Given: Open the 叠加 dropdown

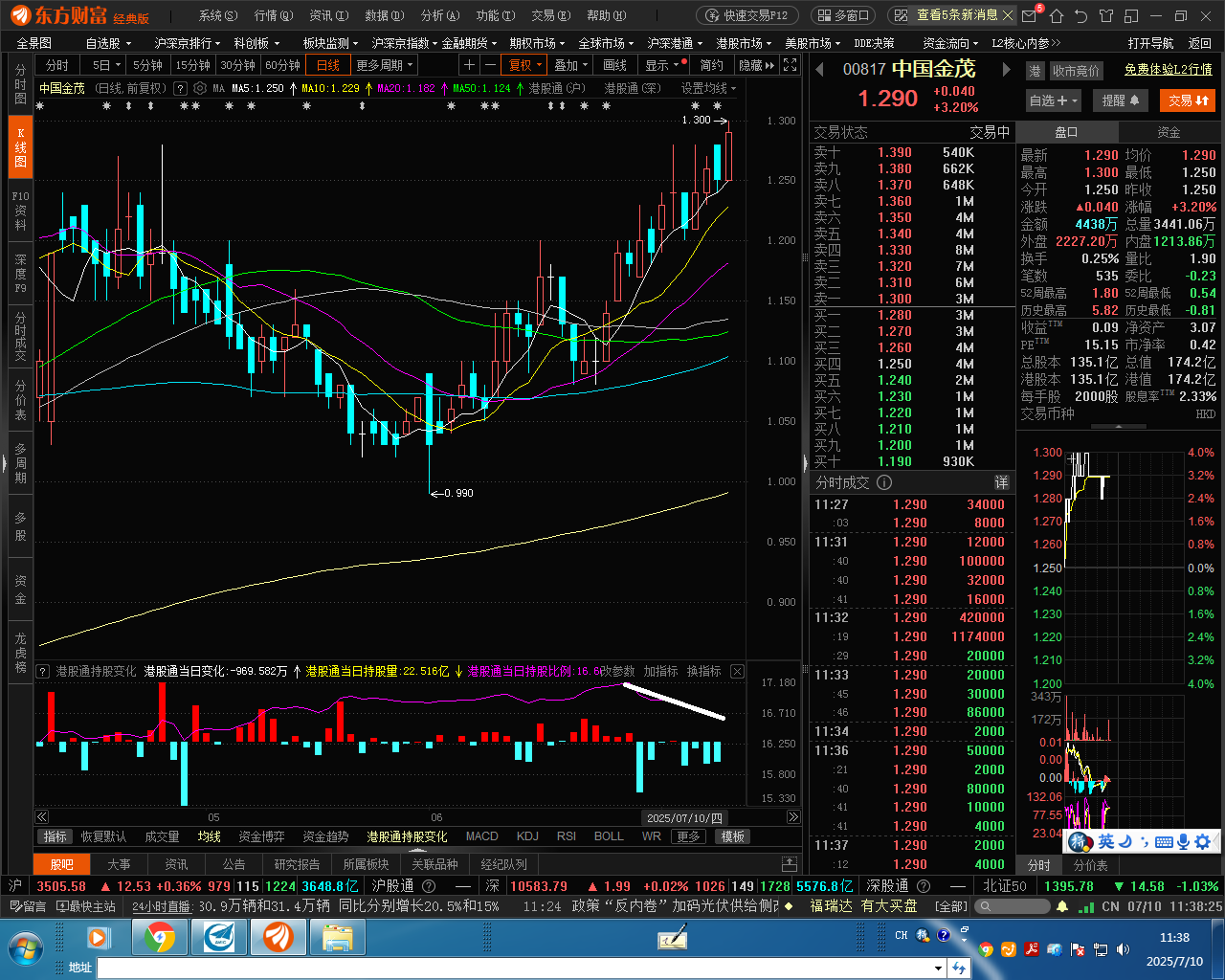Looking at the screenshot, I should pos(571,65).
